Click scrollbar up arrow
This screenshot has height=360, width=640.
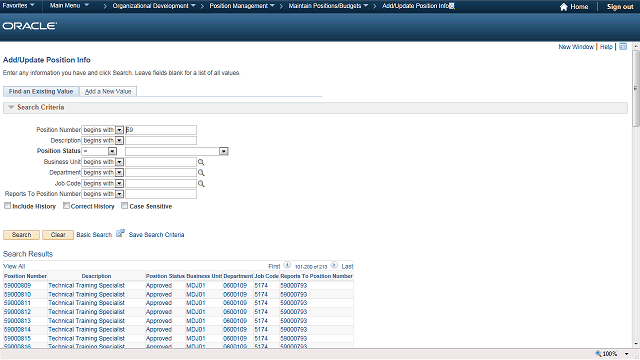636,47
